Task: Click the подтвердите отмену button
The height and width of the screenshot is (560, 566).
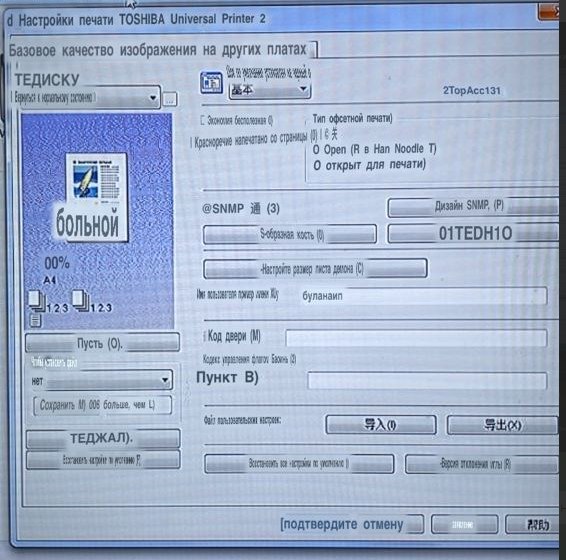Action: (x=352, y=524)
